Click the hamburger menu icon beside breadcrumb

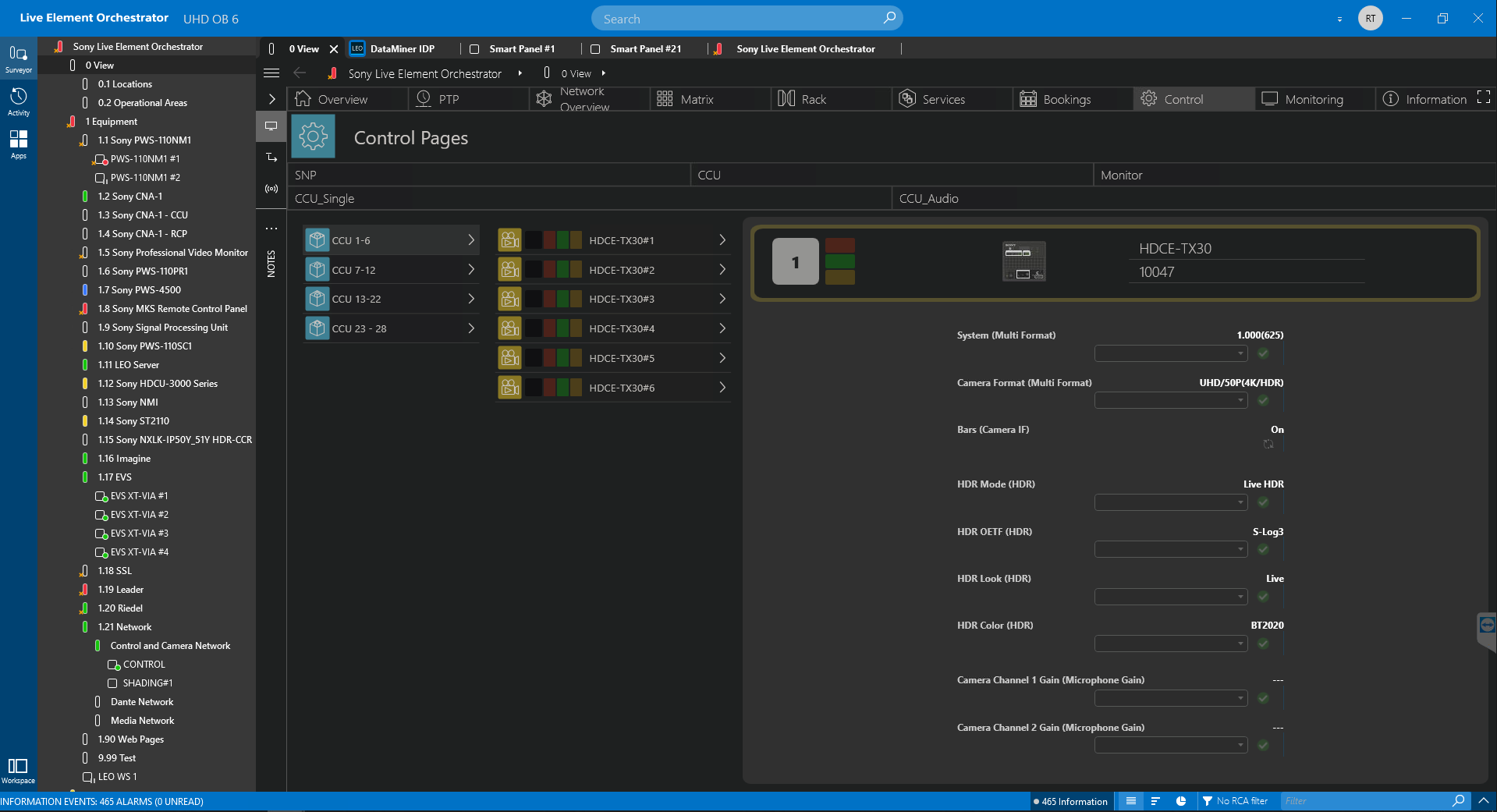(271, 73)
